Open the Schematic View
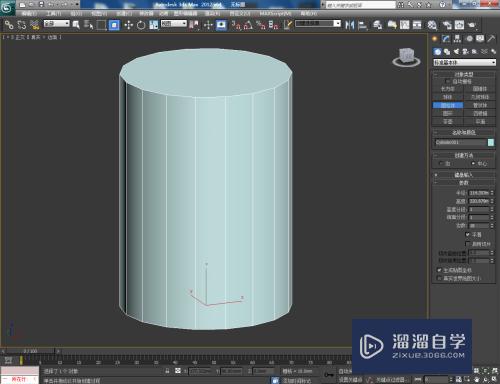The width and height of the screenshot is (500, 384). click(x=417, y=25)
